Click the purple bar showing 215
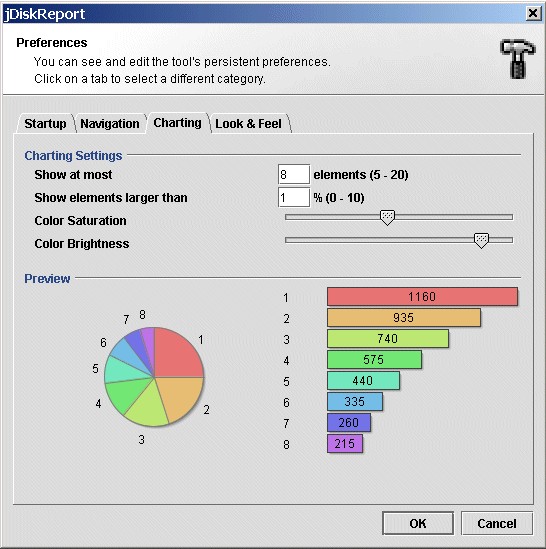This screenshot has width=546, height=549. (345, 444)
